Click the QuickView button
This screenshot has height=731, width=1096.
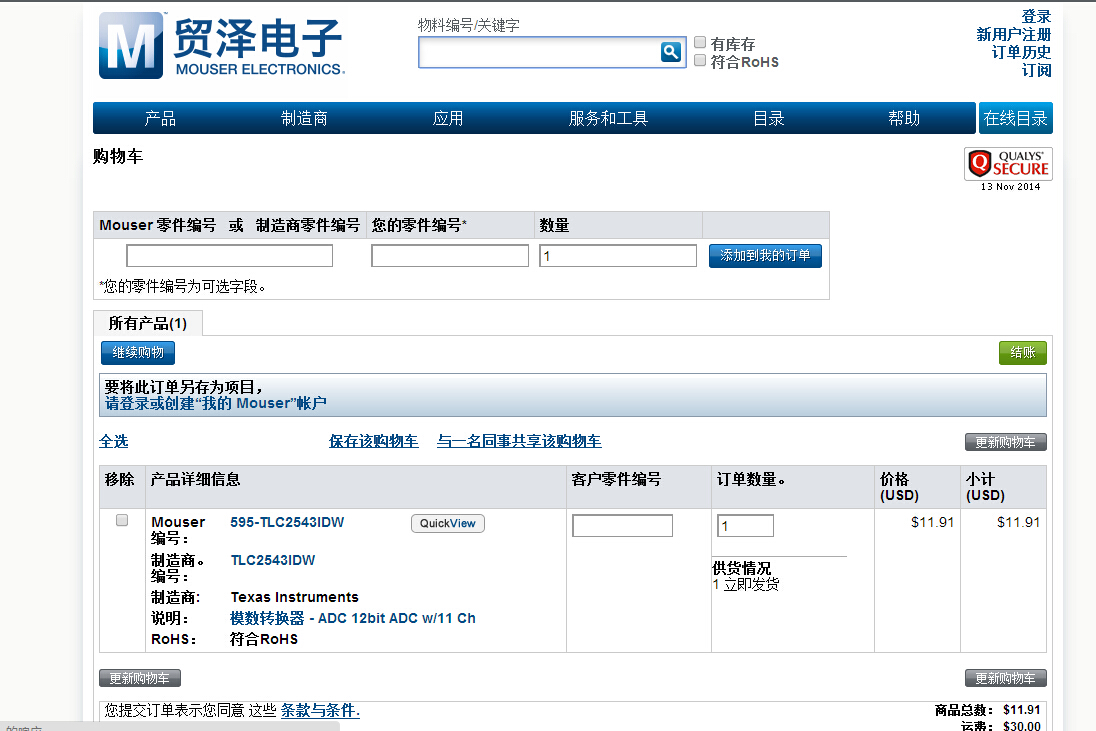click(447, 523)
